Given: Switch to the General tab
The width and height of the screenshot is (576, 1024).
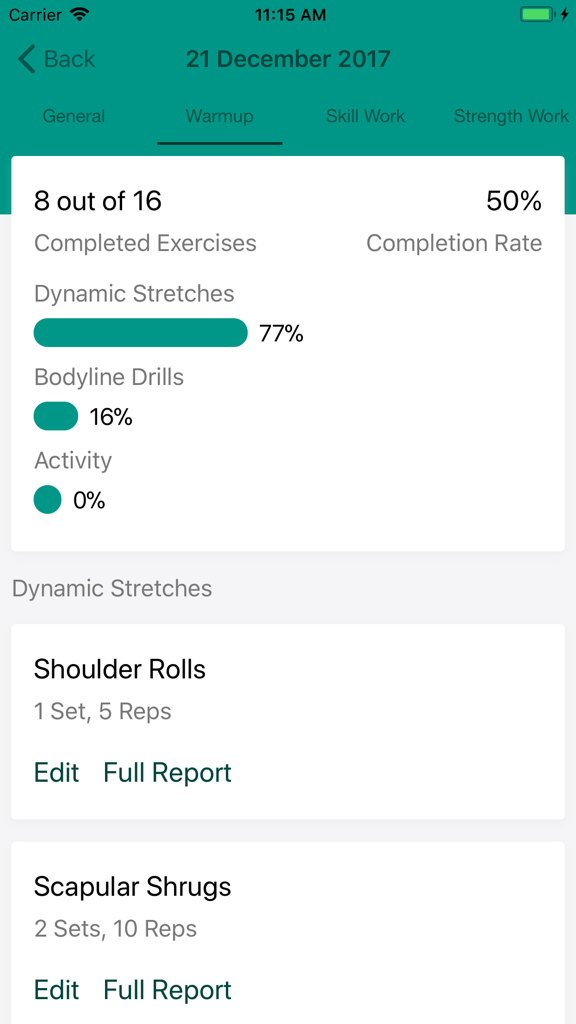Looking at the screenshot, I should pyautogui.click(x=73, y=116).
